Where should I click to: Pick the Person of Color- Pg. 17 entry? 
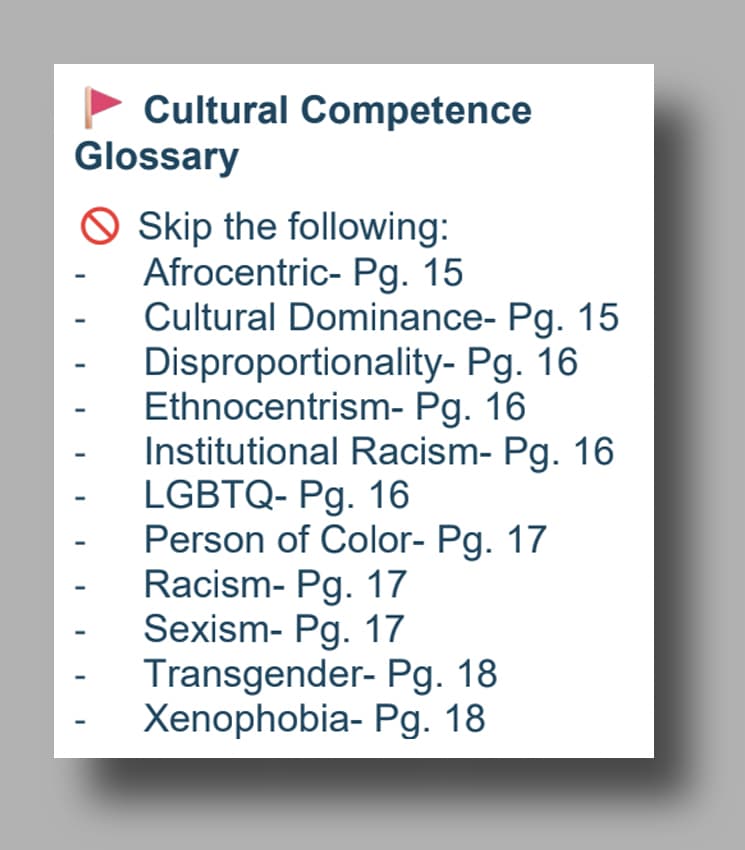(x=345, y=540)
